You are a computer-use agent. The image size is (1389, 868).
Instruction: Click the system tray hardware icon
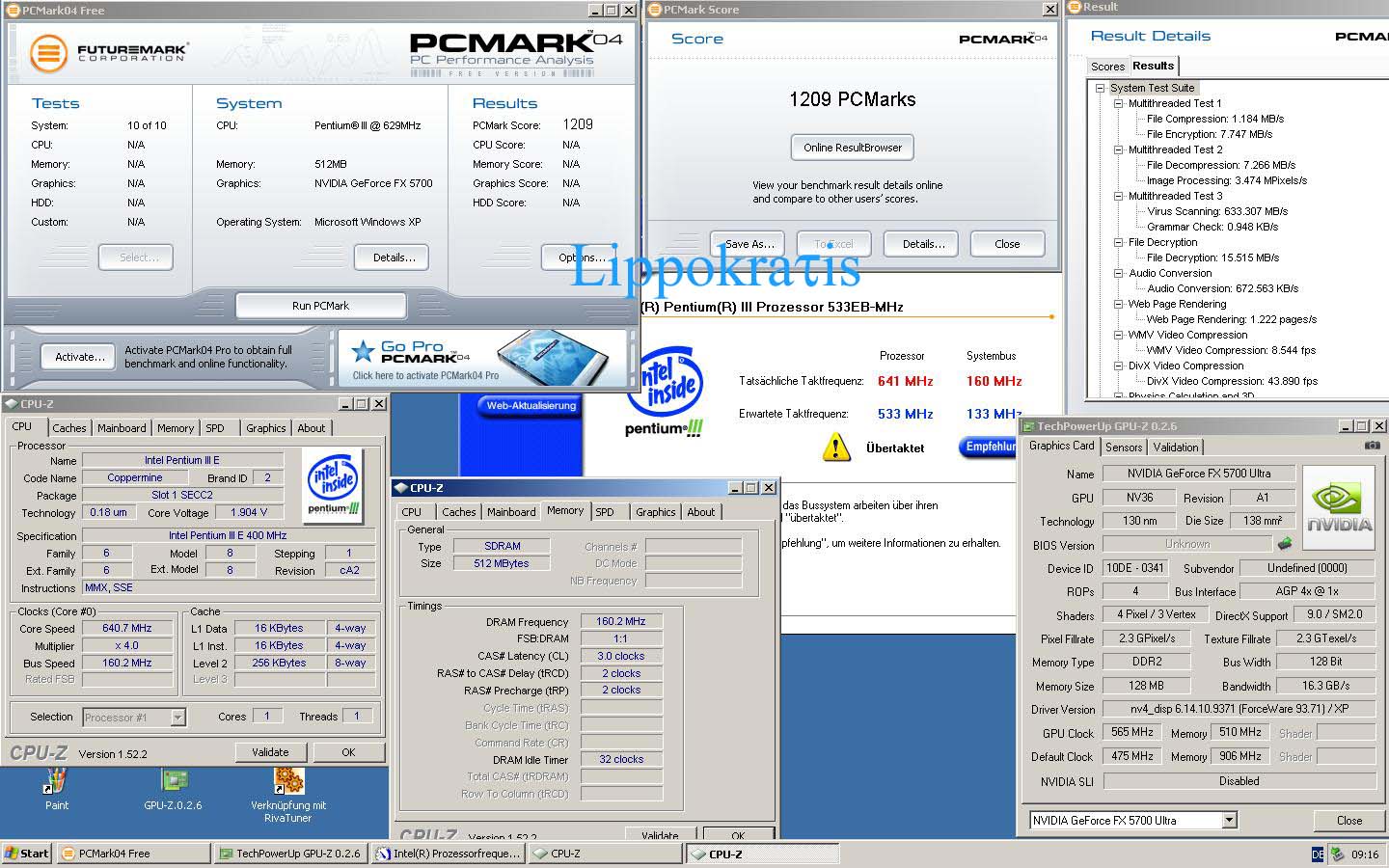pos(1337,854)
